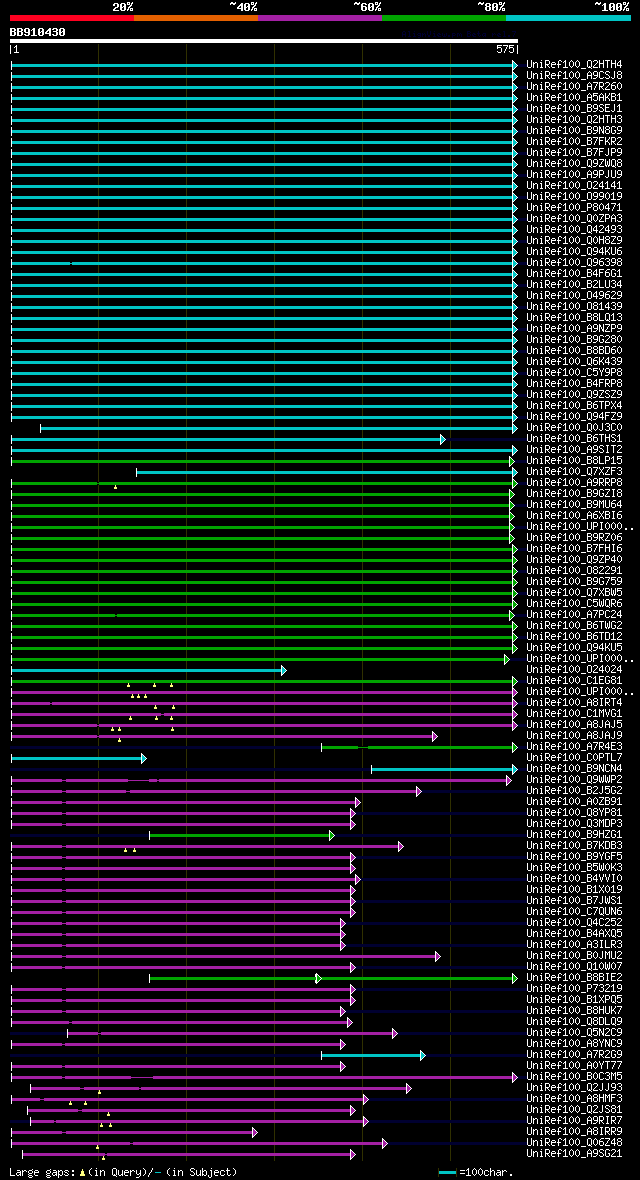Select the UniRef100_Q4C252 label
The image size is (640, 1180).
click(574, 923)
